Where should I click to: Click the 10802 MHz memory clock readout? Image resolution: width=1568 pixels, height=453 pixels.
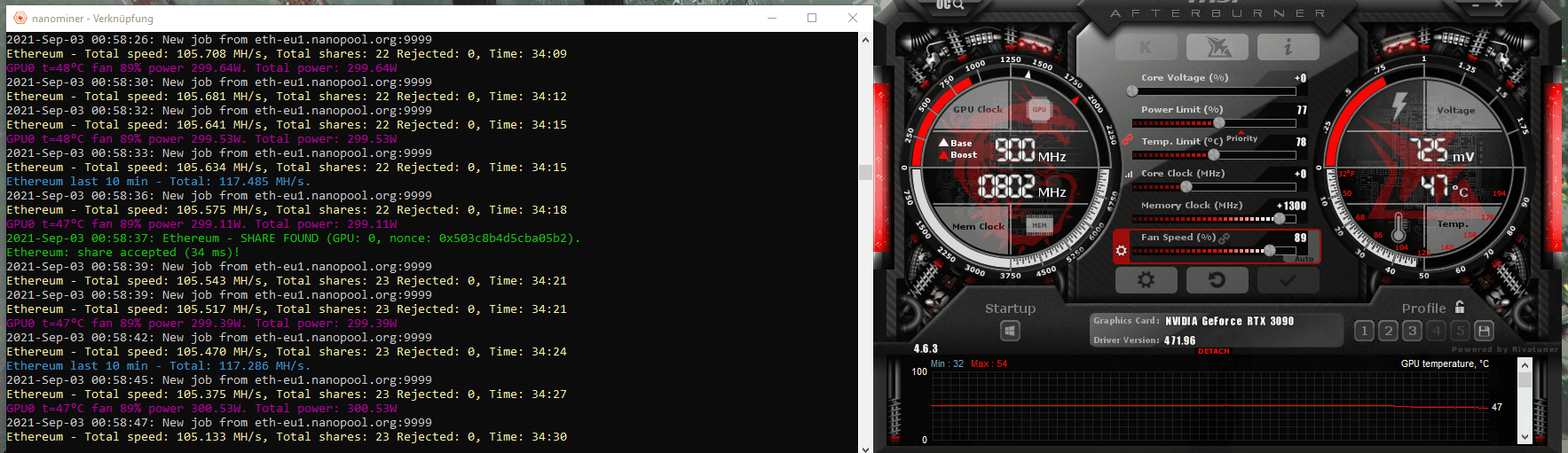[x=1022, y=186]
